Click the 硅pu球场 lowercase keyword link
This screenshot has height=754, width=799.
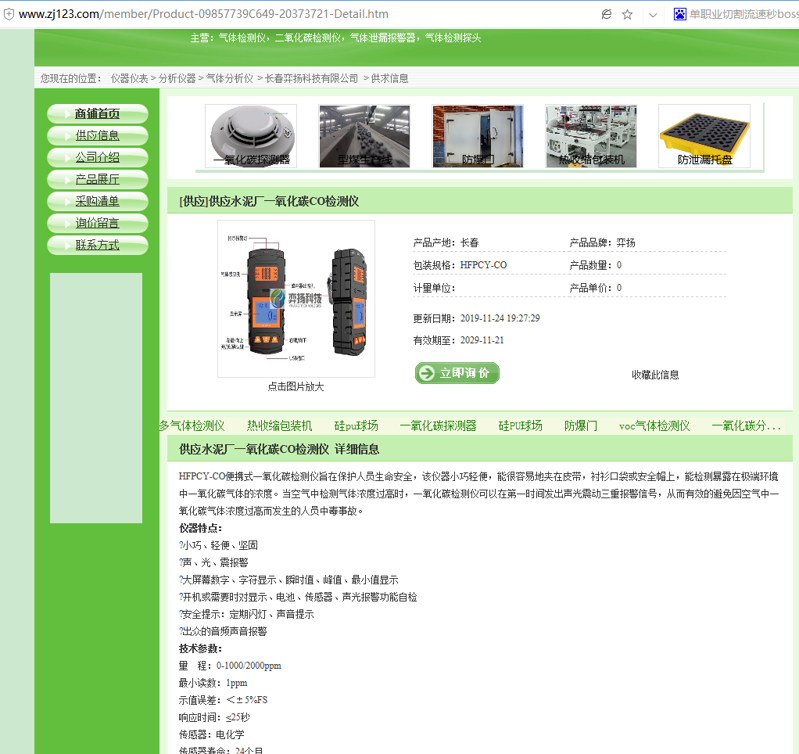[x=356, y=426]
